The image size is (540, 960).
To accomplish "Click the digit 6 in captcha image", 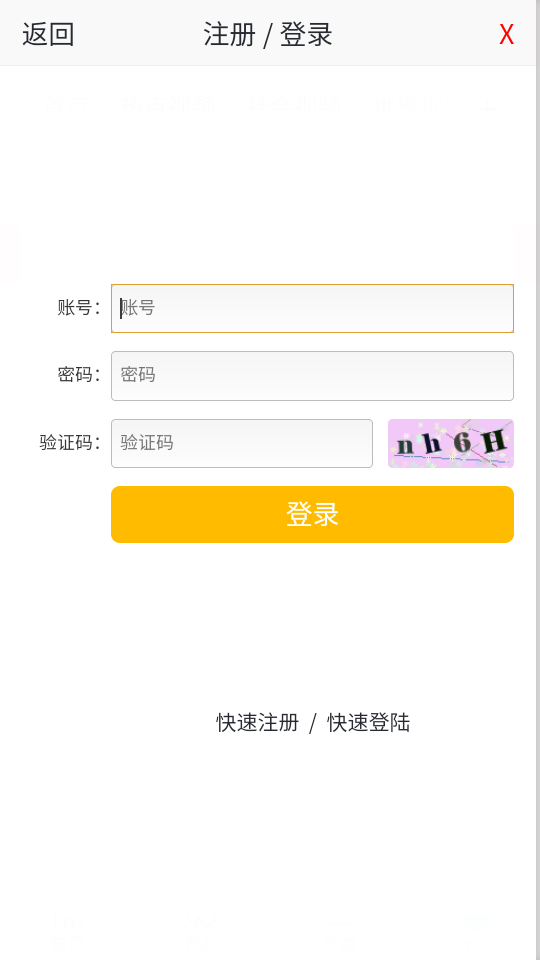I will pyautogui.click(x=462, y=443).
